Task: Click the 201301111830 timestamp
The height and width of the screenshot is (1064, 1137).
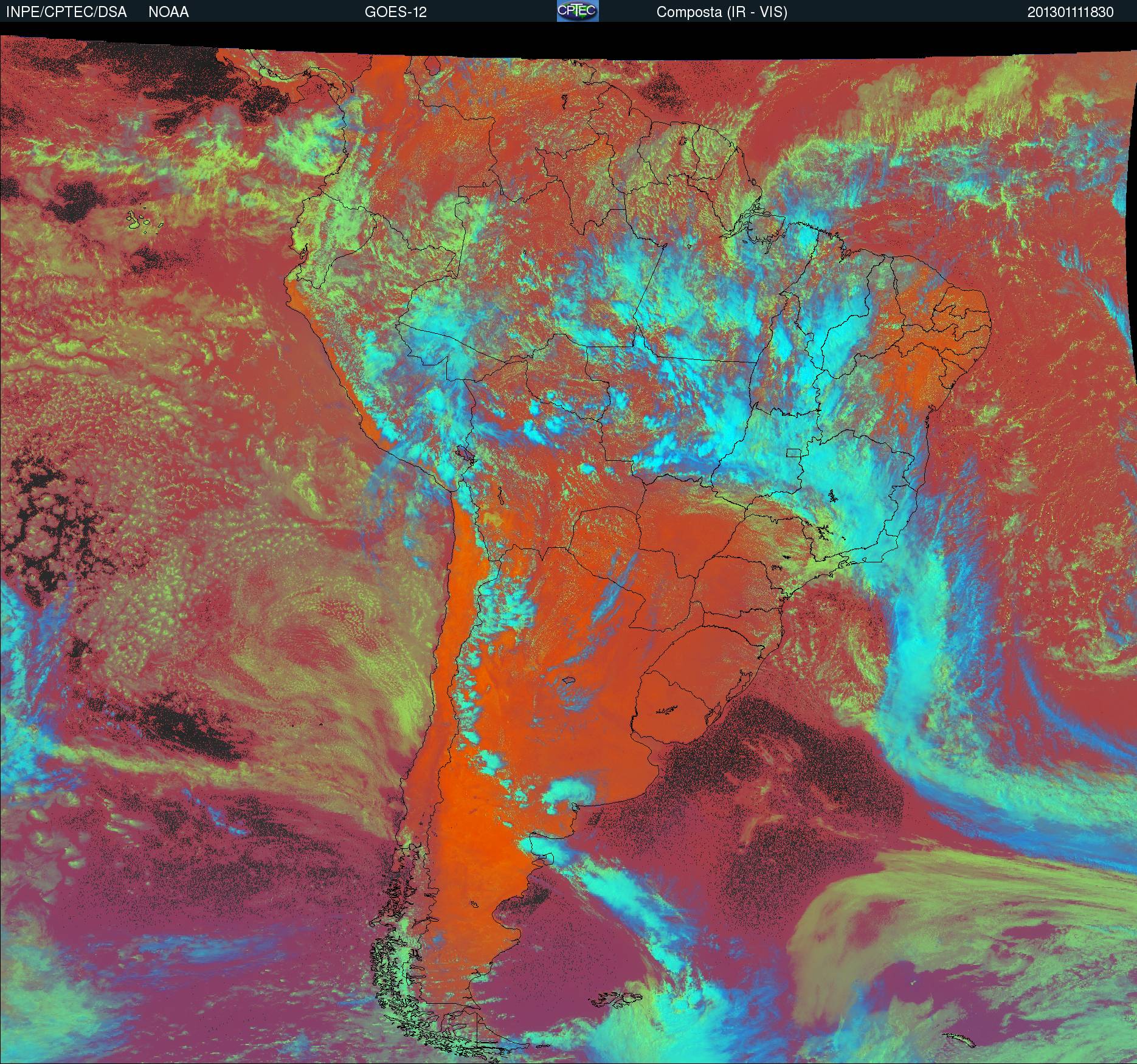Action: click(x=1071, y=12)
